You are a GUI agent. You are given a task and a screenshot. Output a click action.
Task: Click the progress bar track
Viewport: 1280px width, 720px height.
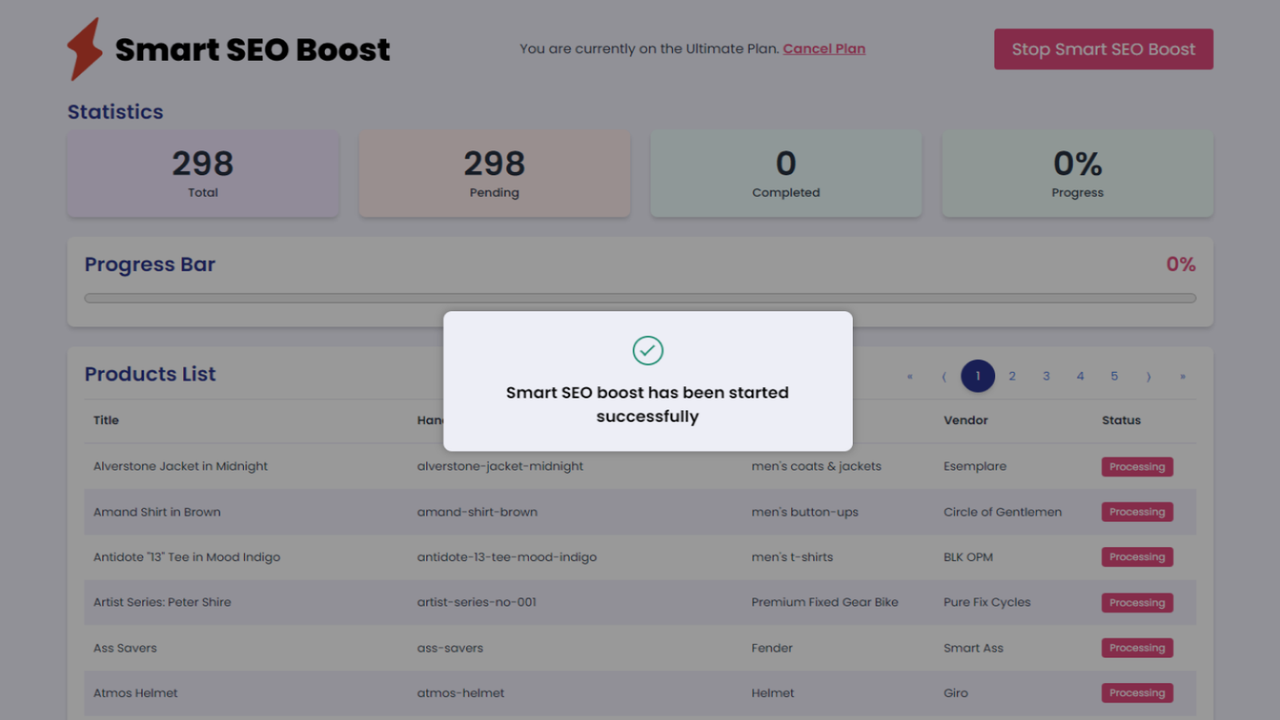point(640,297)
